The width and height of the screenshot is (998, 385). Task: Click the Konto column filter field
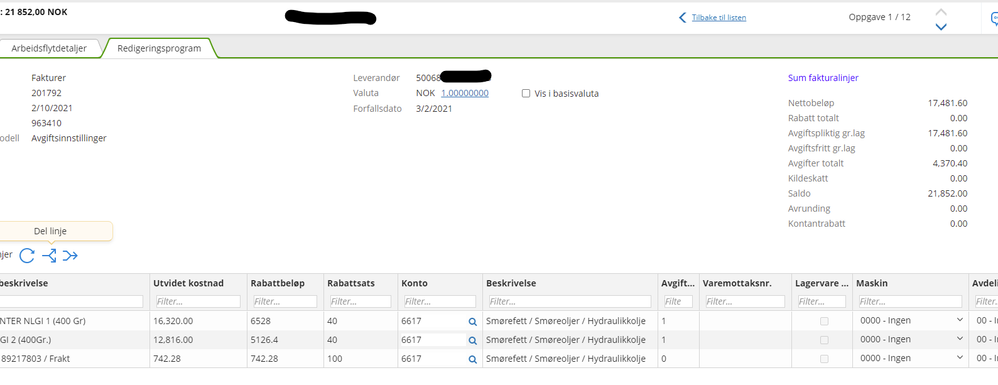coord(439,302)
